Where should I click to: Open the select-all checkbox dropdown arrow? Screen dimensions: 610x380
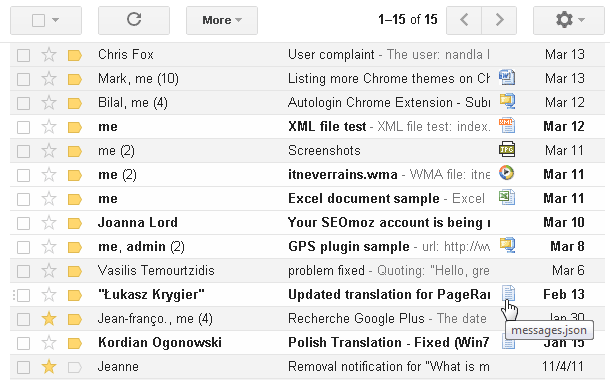tap(56, 20)
